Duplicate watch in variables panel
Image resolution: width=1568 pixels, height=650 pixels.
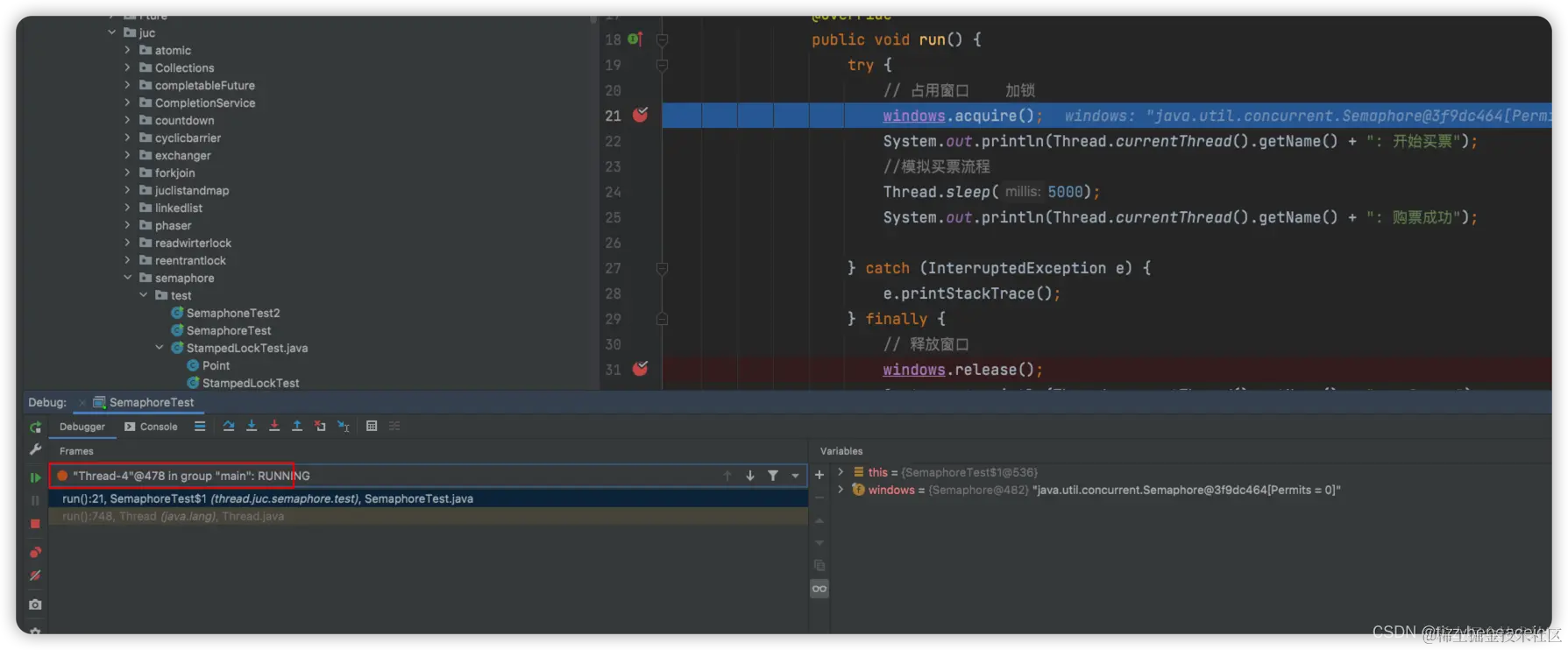click(819, 566)
